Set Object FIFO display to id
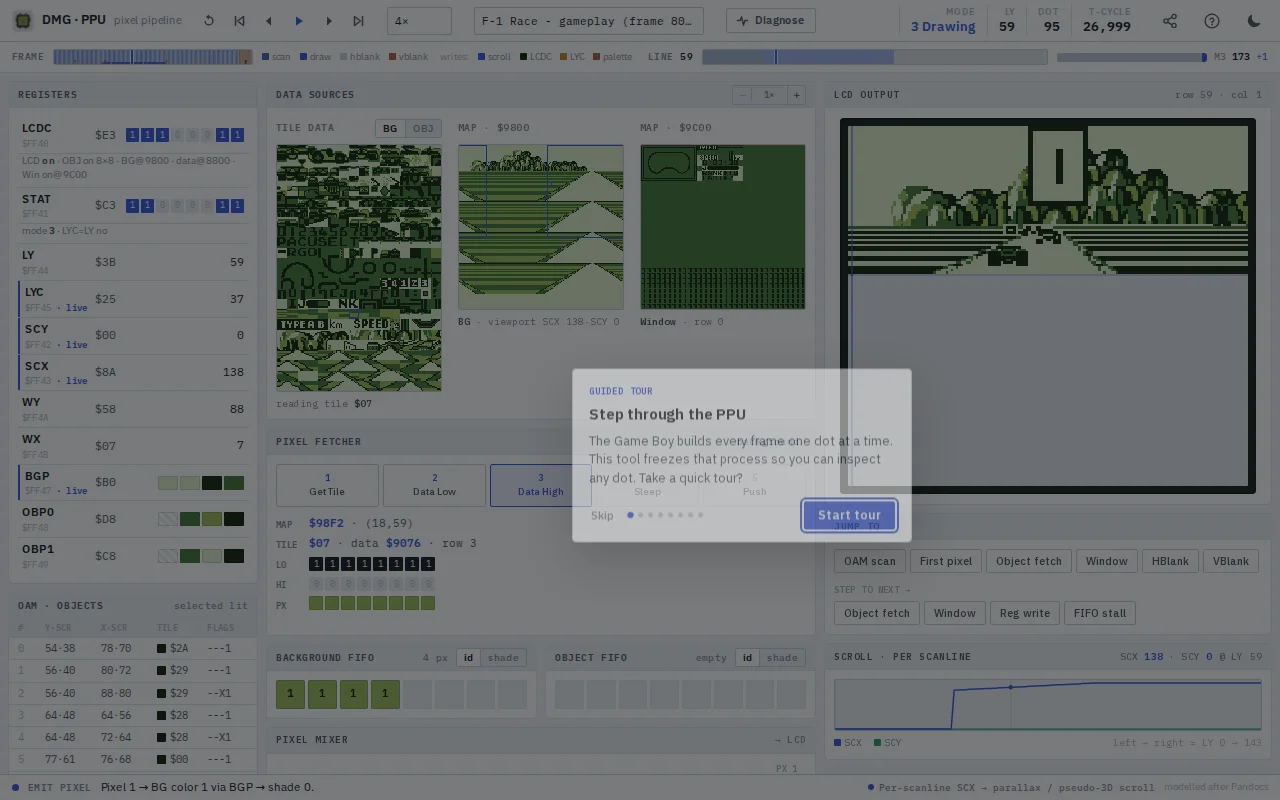This screenshot has width=1280, height=800. click(747, 657)
